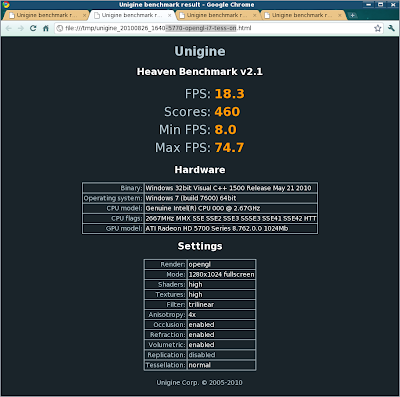Click 'ATI Radeon HD 5700 Series' cell

tap(231, 228)
